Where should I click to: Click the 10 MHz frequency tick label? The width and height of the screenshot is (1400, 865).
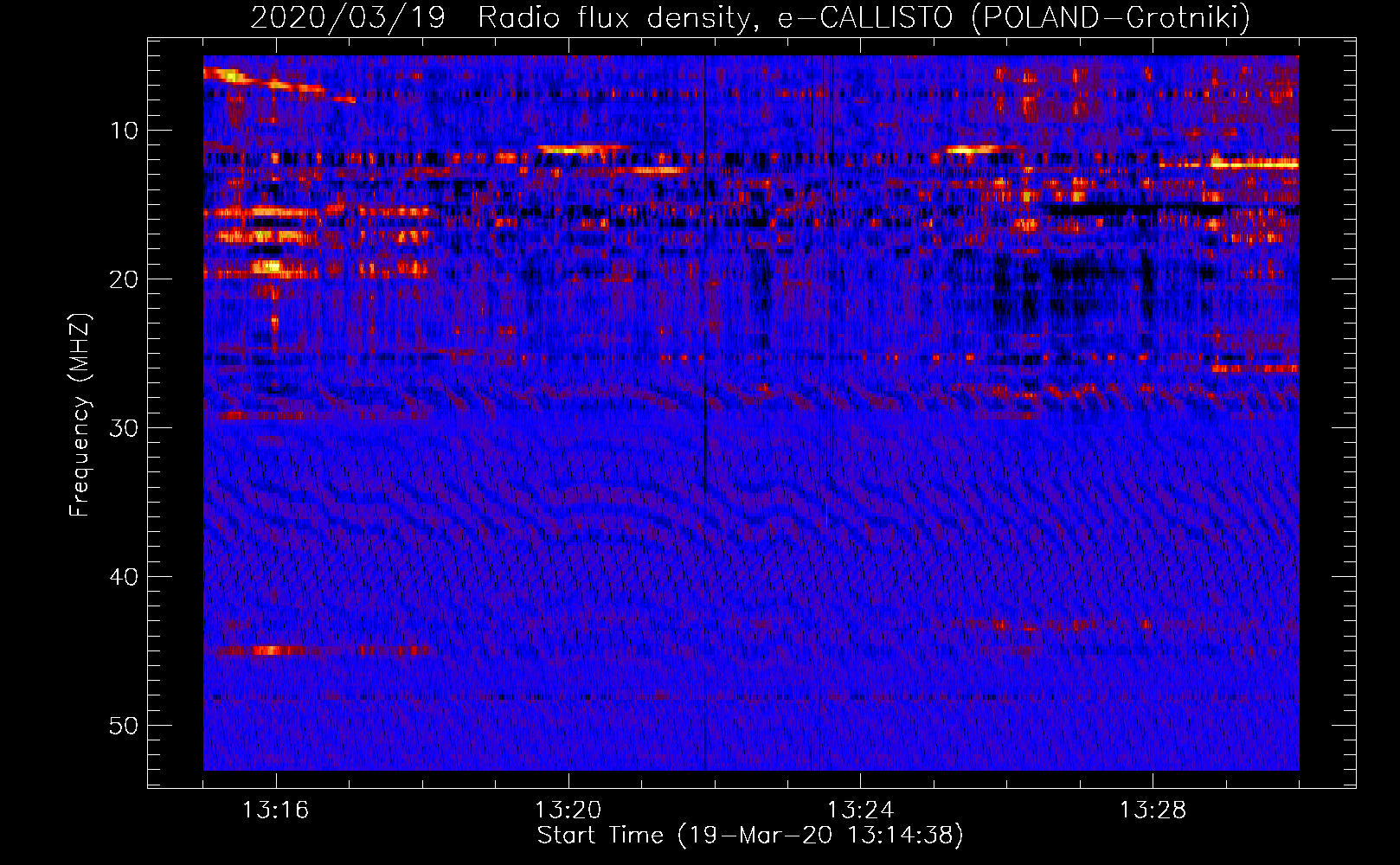coord(125,131)
